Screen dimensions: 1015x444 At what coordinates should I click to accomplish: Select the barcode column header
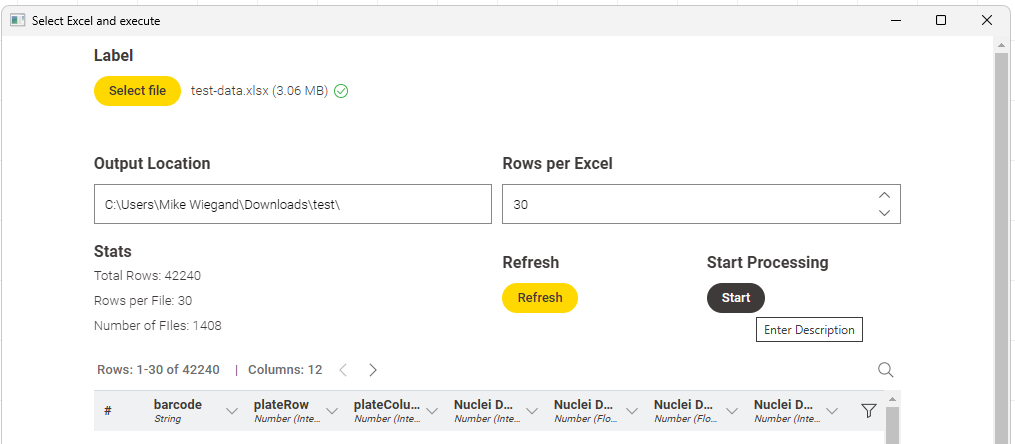pyautogui.click(x=178, y=410)
